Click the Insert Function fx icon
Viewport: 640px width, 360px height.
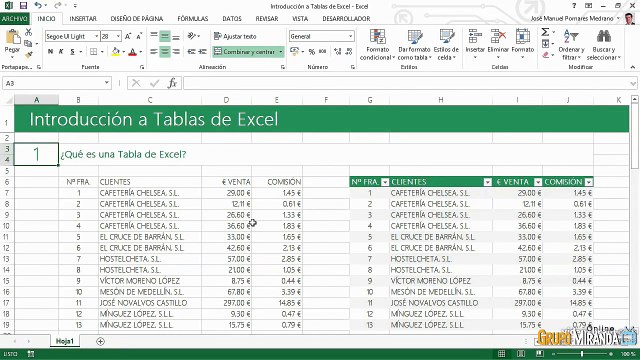point(172,83)
